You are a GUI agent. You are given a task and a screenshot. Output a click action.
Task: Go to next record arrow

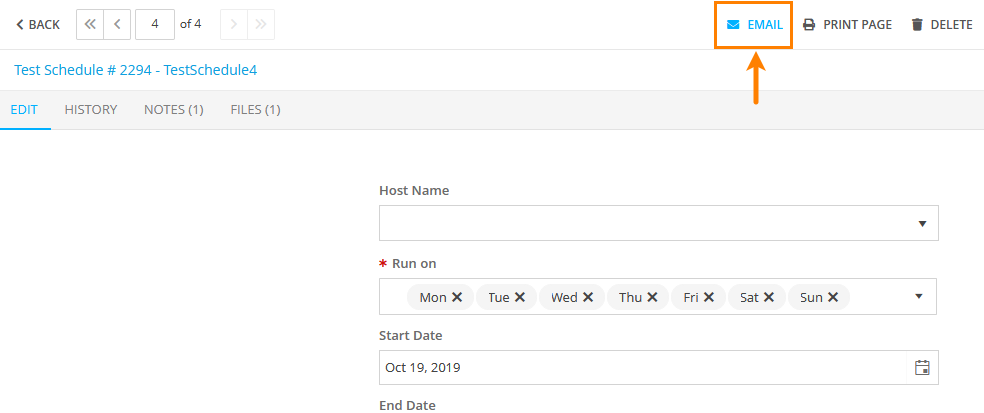(233, 25)
